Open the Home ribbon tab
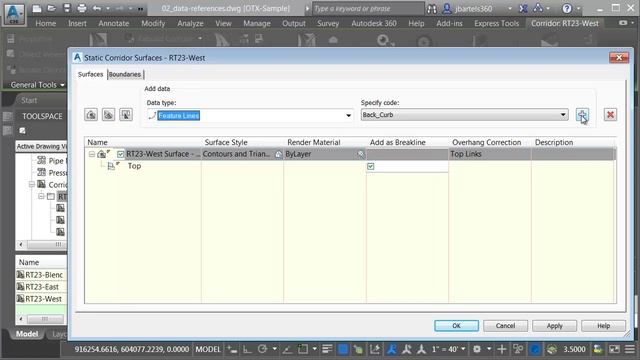Viewport: 640px width, 360px height. click(46, 24)
